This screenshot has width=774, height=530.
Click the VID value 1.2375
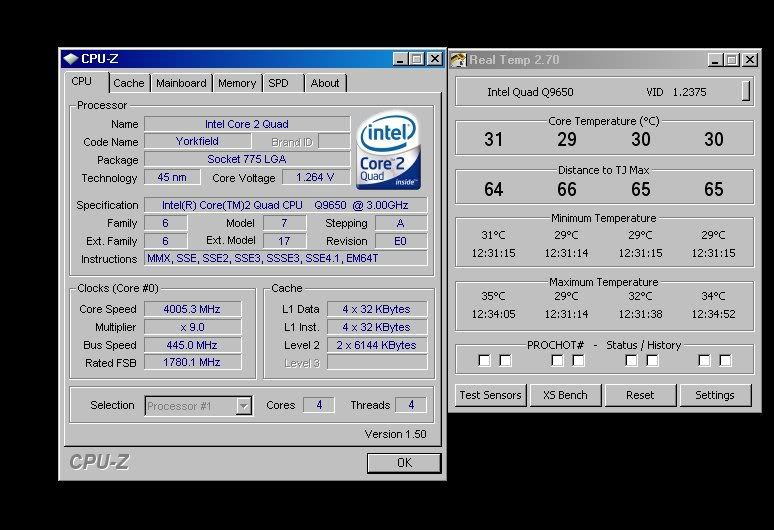click(x=689, y=92)
